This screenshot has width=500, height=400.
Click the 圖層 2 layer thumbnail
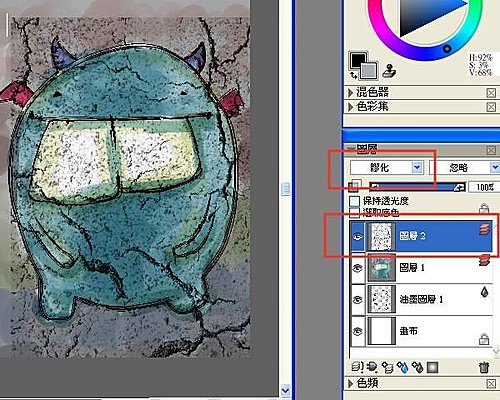tap(382, 236)
